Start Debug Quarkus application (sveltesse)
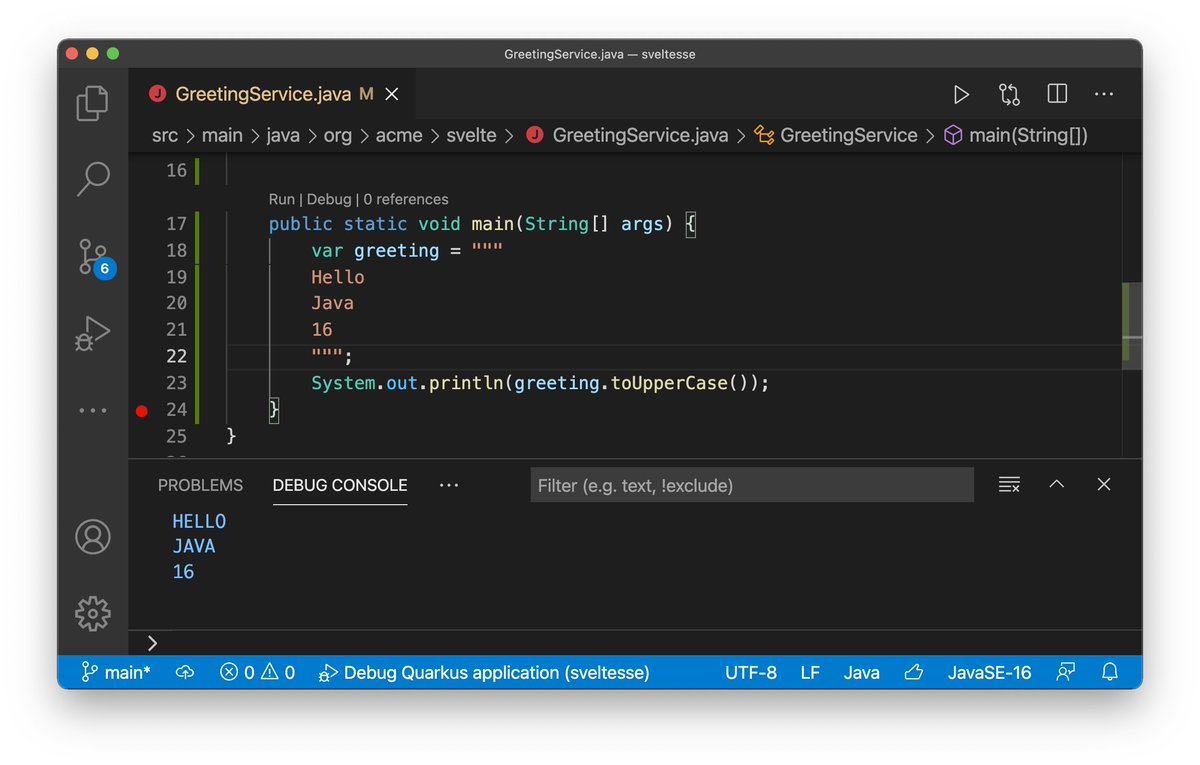Screen dimensions: 1200x765 (483, 672)
